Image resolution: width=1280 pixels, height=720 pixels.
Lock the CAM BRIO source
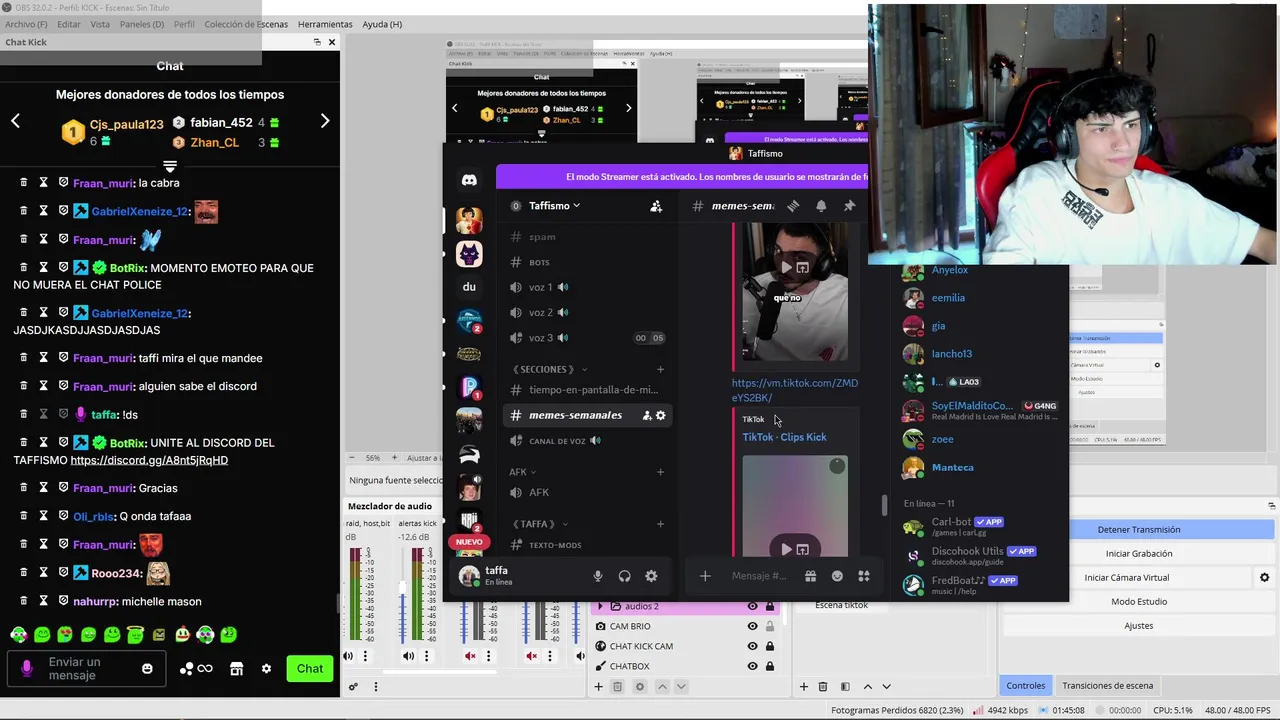[769, 626]
